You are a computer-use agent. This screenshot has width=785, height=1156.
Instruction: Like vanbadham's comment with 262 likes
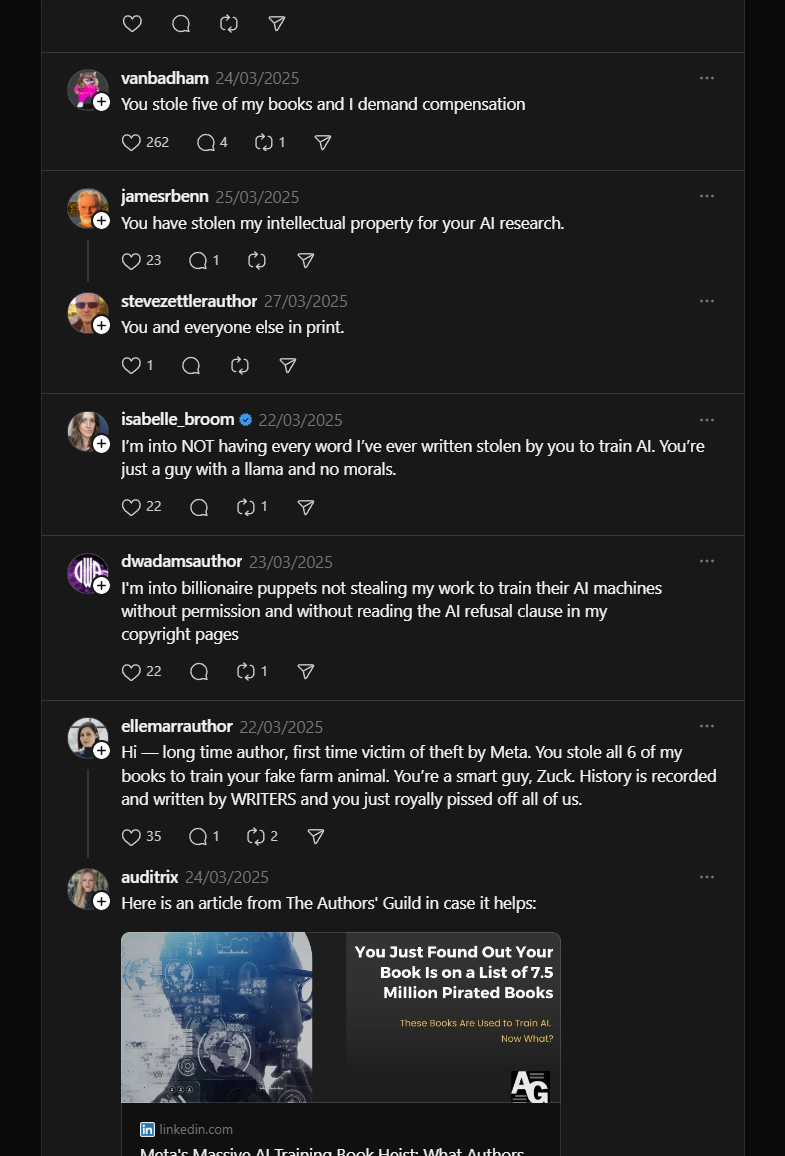(x=131, y=142)
